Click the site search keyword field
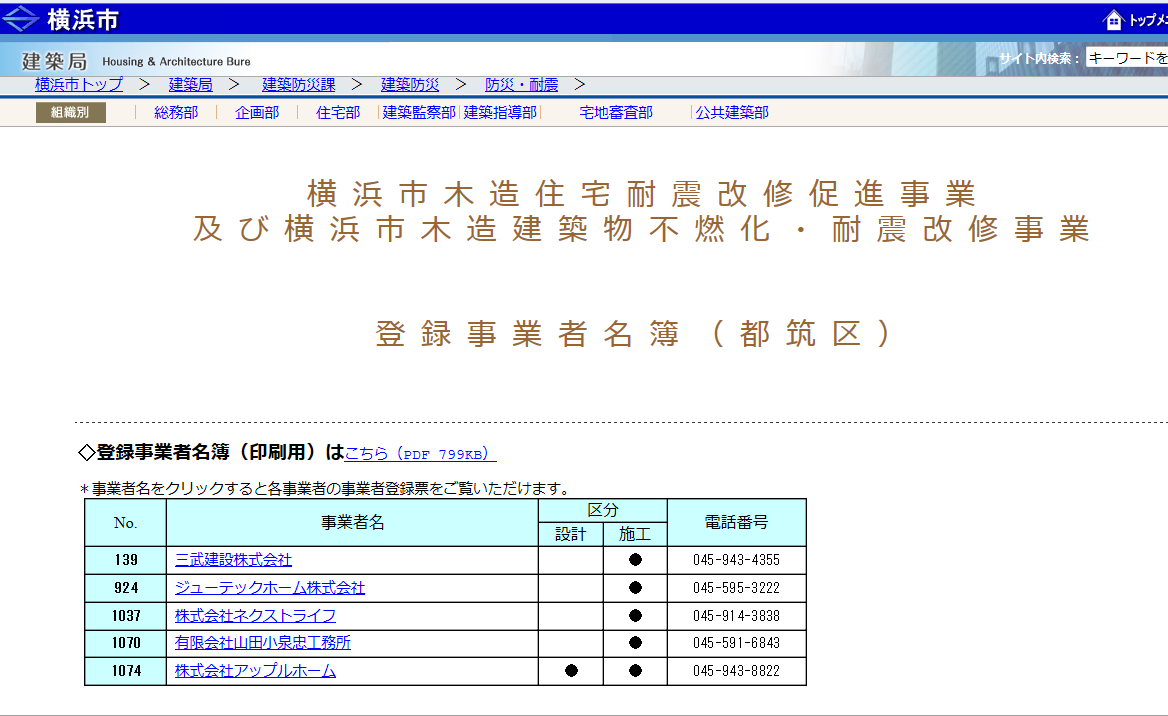Screen dimensions: 1168x716 pos(1126,59)
